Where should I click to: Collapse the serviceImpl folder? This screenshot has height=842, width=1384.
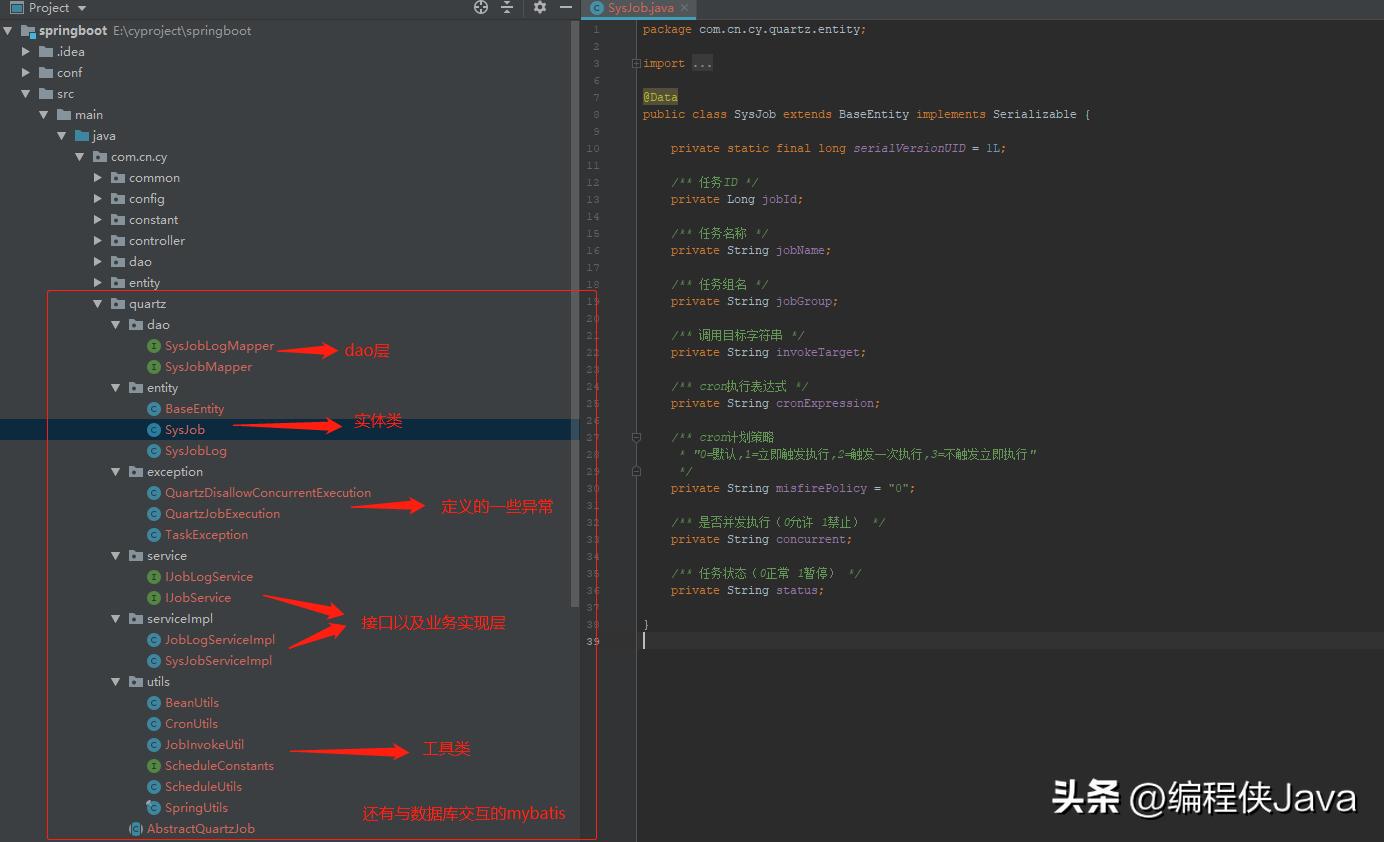click(116, 619)
